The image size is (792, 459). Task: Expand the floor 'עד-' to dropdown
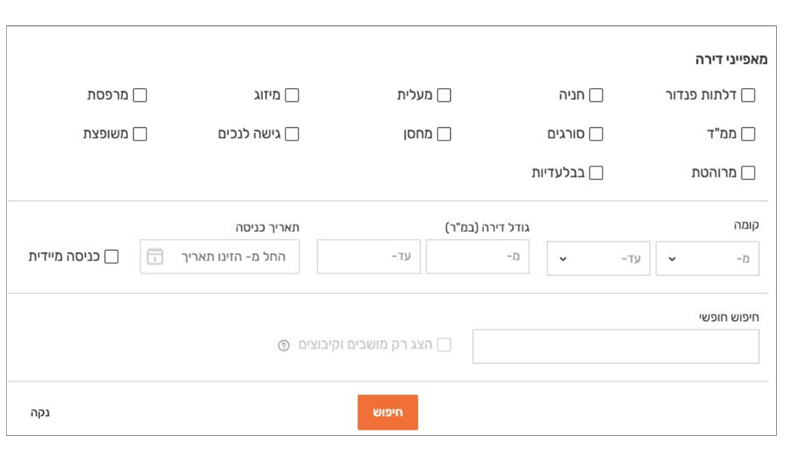point(598,258)
